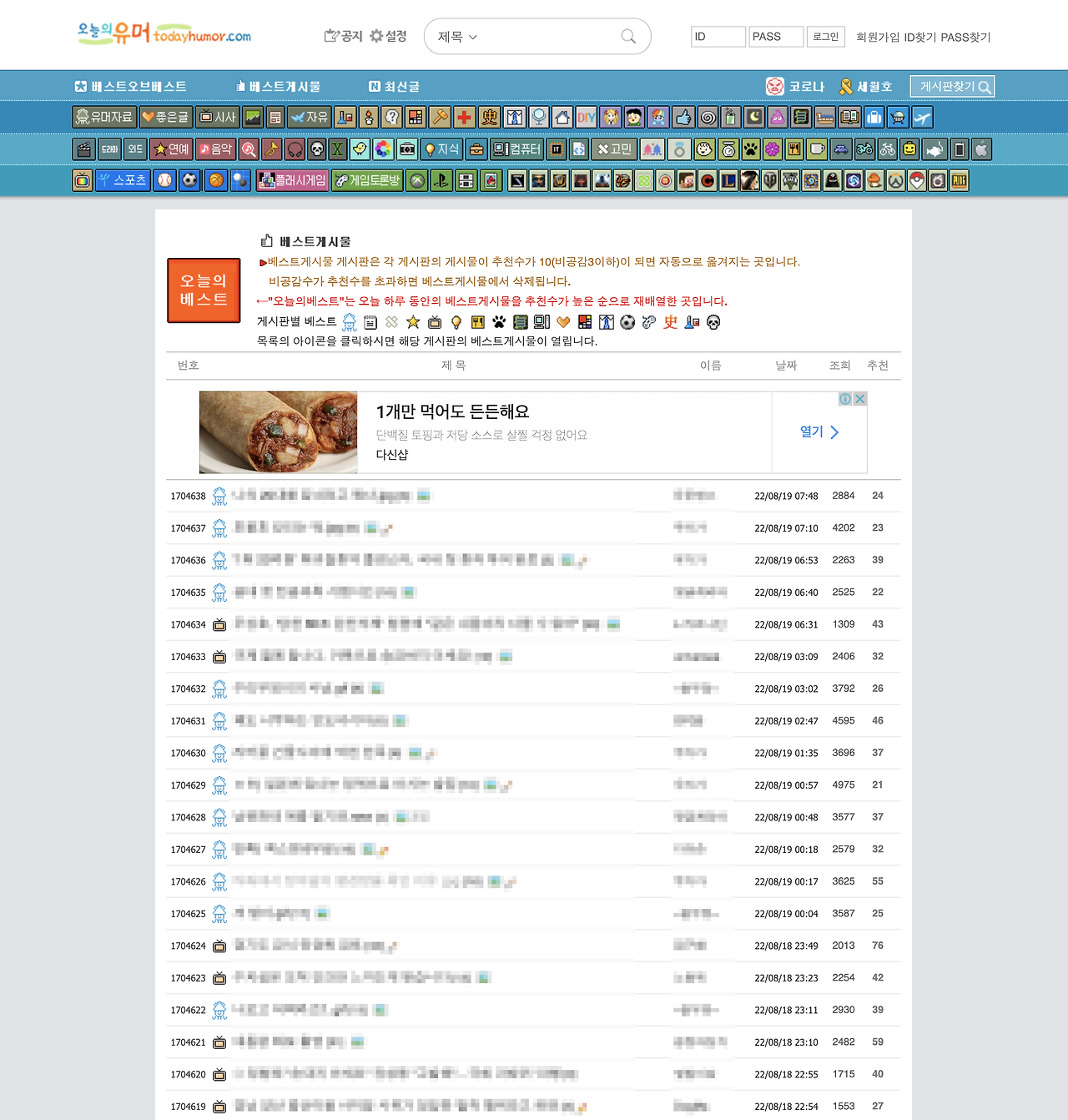Select the 플래시게임 board icon
Screen dimensions: 1068x1120
click(x=293, y=180)
